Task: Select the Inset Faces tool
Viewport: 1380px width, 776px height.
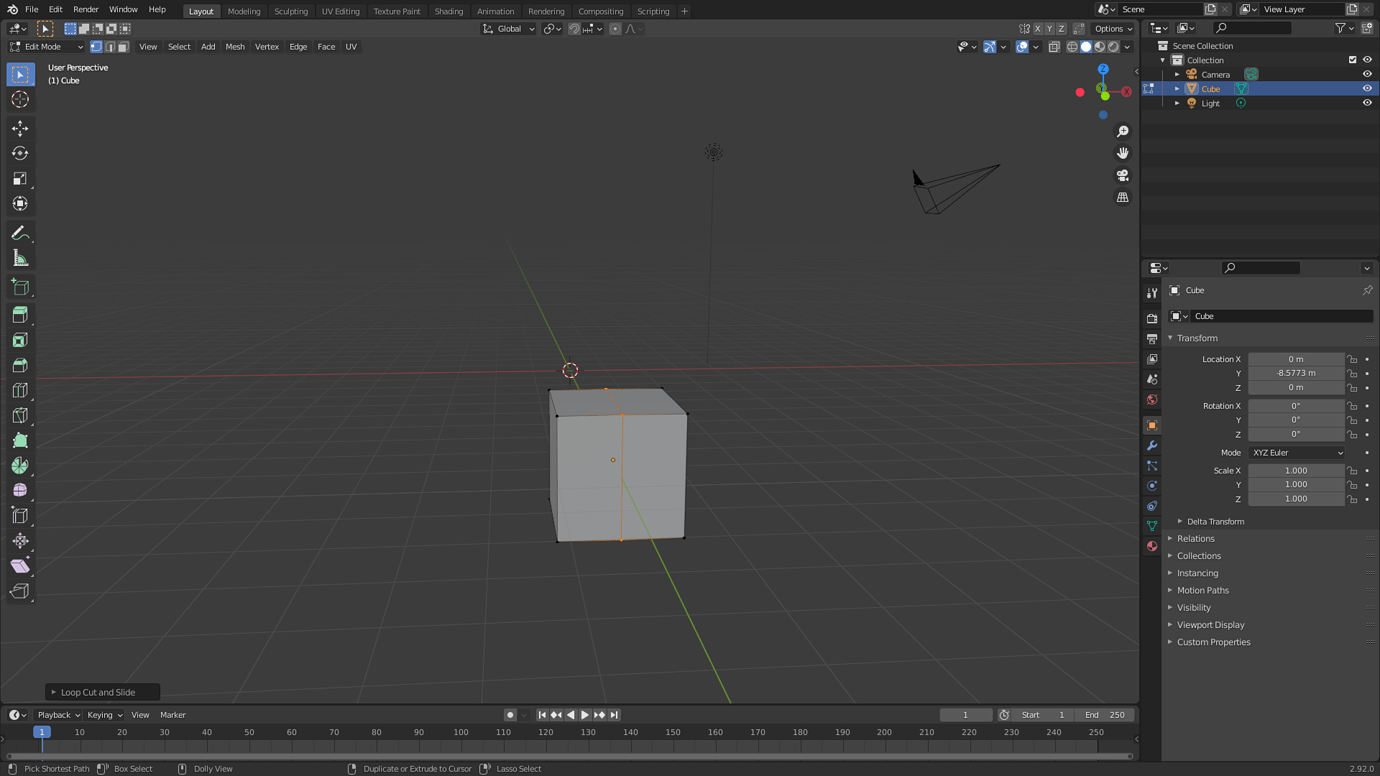Action: [20, 340]
